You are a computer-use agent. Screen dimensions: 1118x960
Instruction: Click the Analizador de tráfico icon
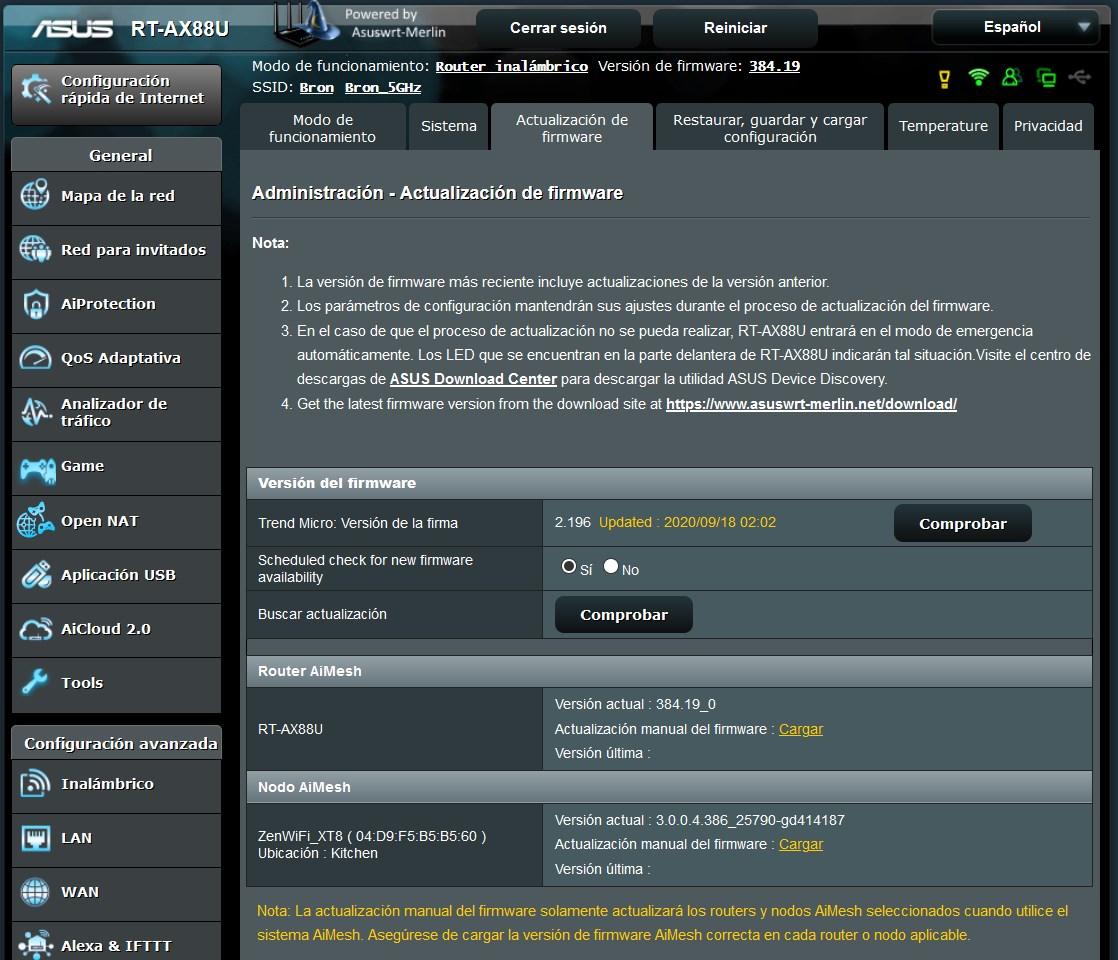(x=36, y=412)
